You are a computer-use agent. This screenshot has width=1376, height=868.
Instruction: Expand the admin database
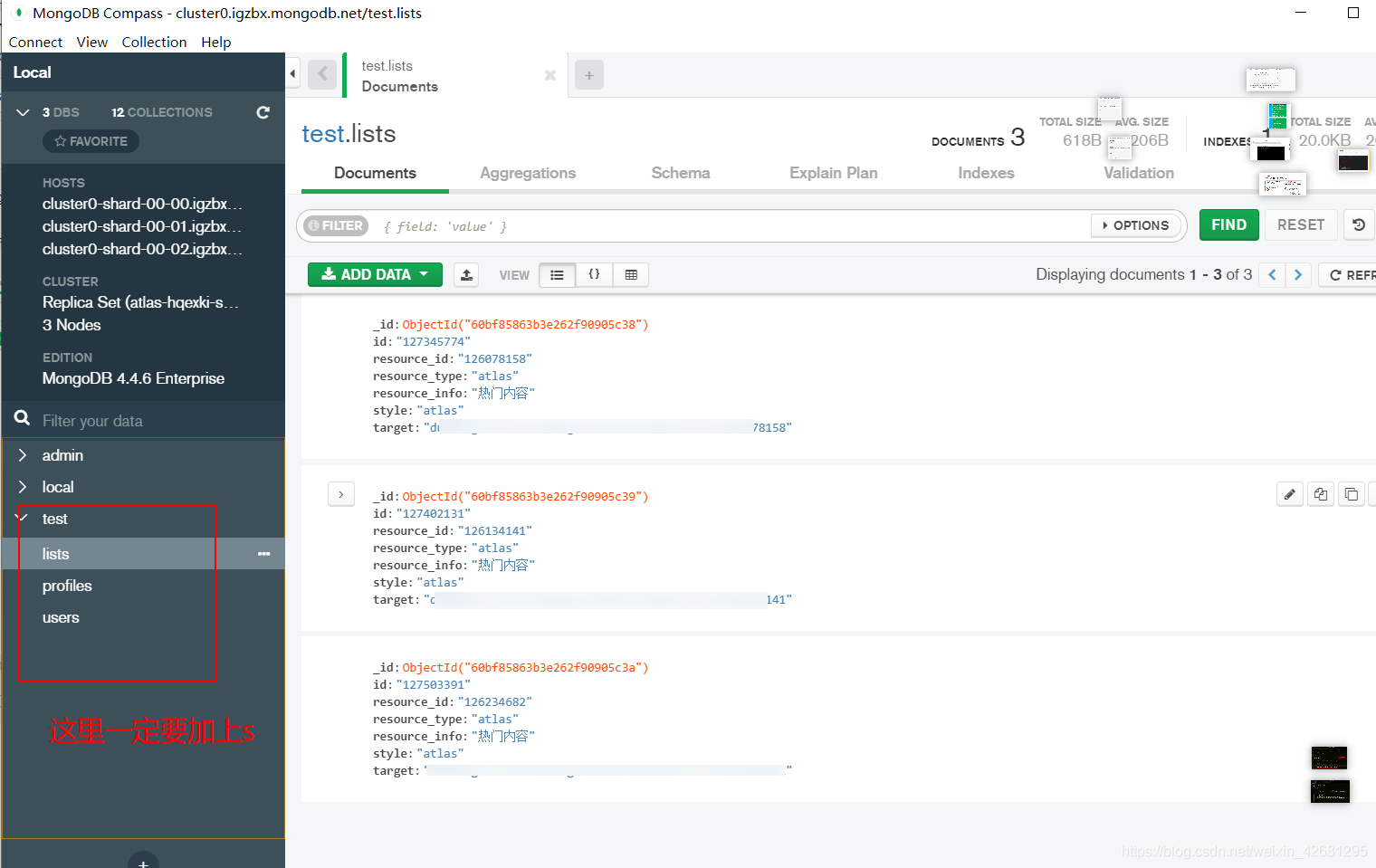23,455
